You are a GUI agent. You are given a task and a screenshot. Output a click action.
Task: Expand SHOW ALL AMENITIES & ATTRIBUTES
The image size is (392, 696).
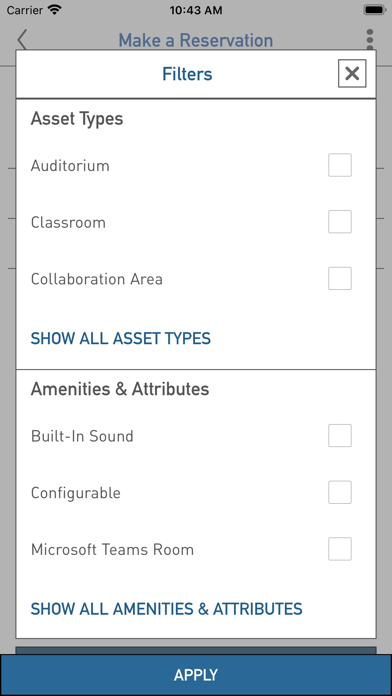(x=166, y=609)
